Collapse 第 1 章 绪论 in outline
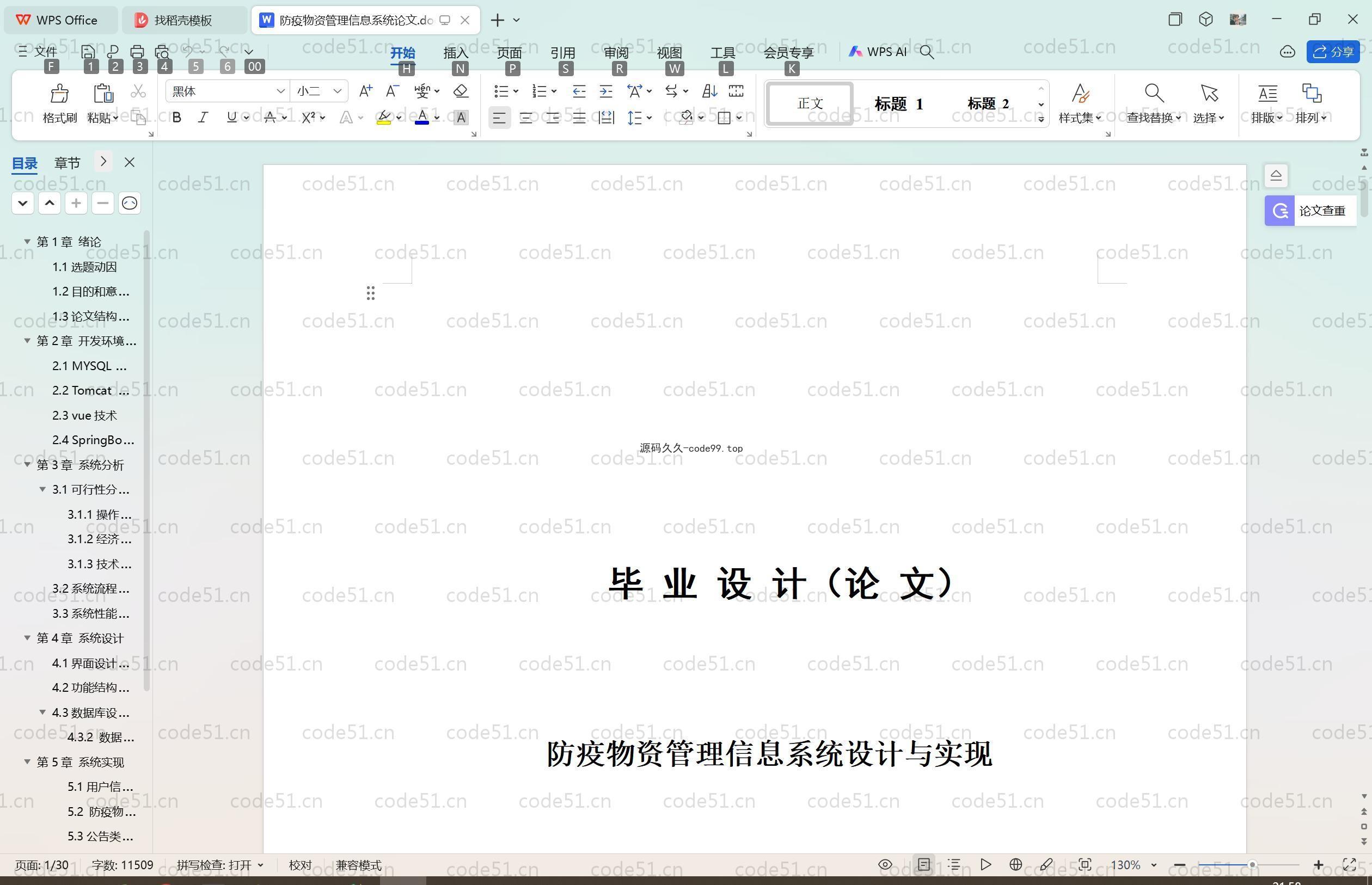The height and width of the screenshot is (885, 1372). pos(27,241)
